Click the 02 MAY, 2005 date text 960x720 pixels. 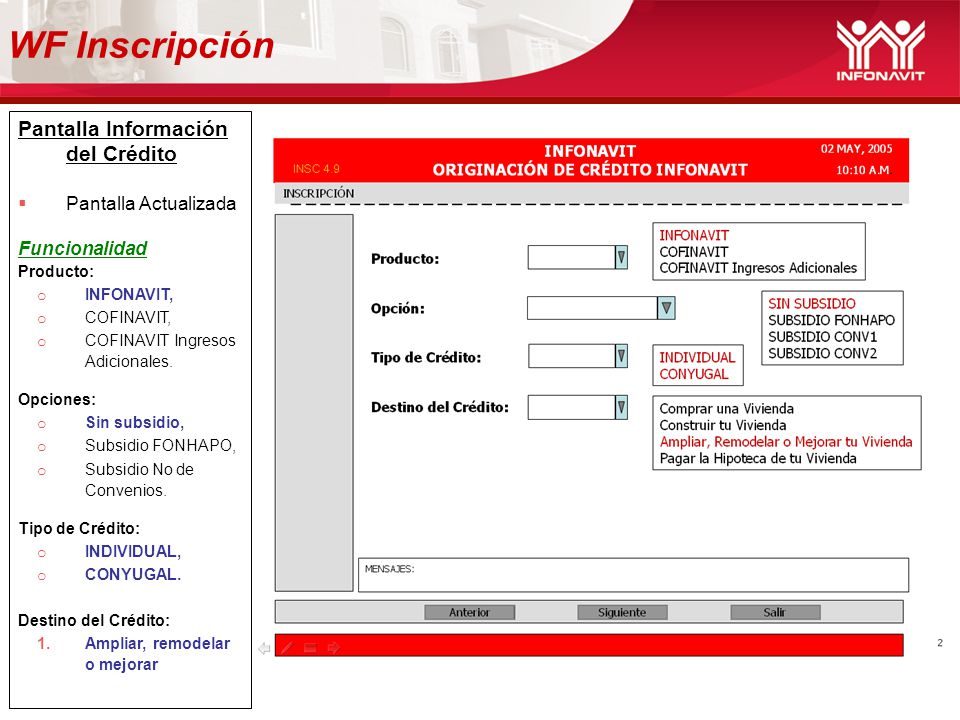click(x=857, y=149)
